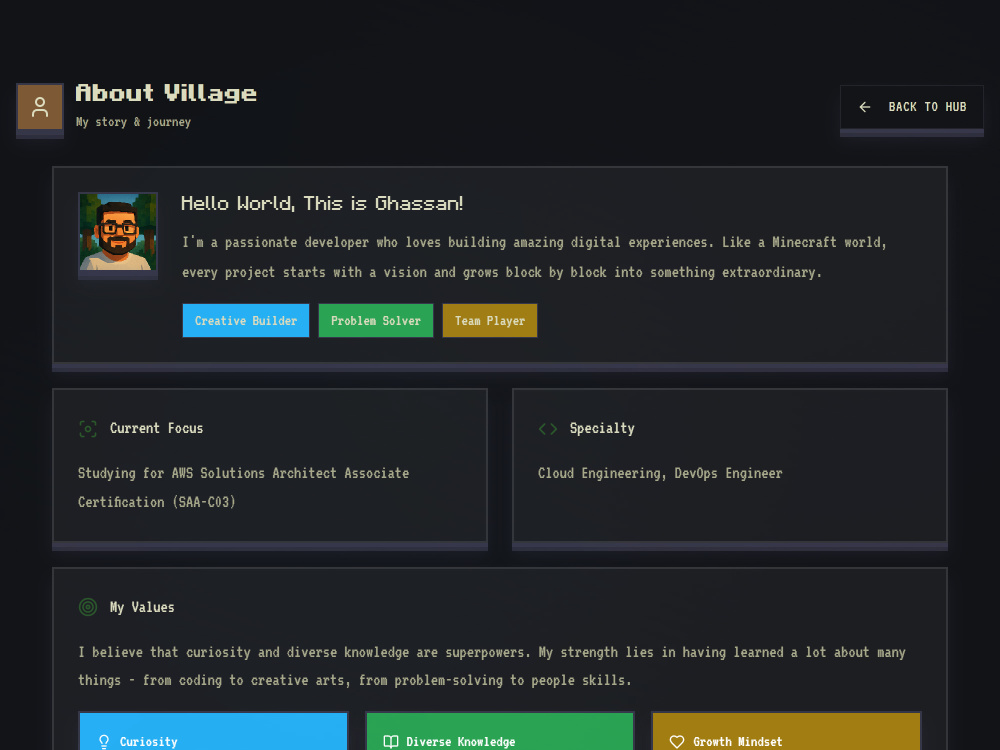1000x750 pixels.
Task: Click the Diverse Knowledge book icon
Action: [391, 742]
